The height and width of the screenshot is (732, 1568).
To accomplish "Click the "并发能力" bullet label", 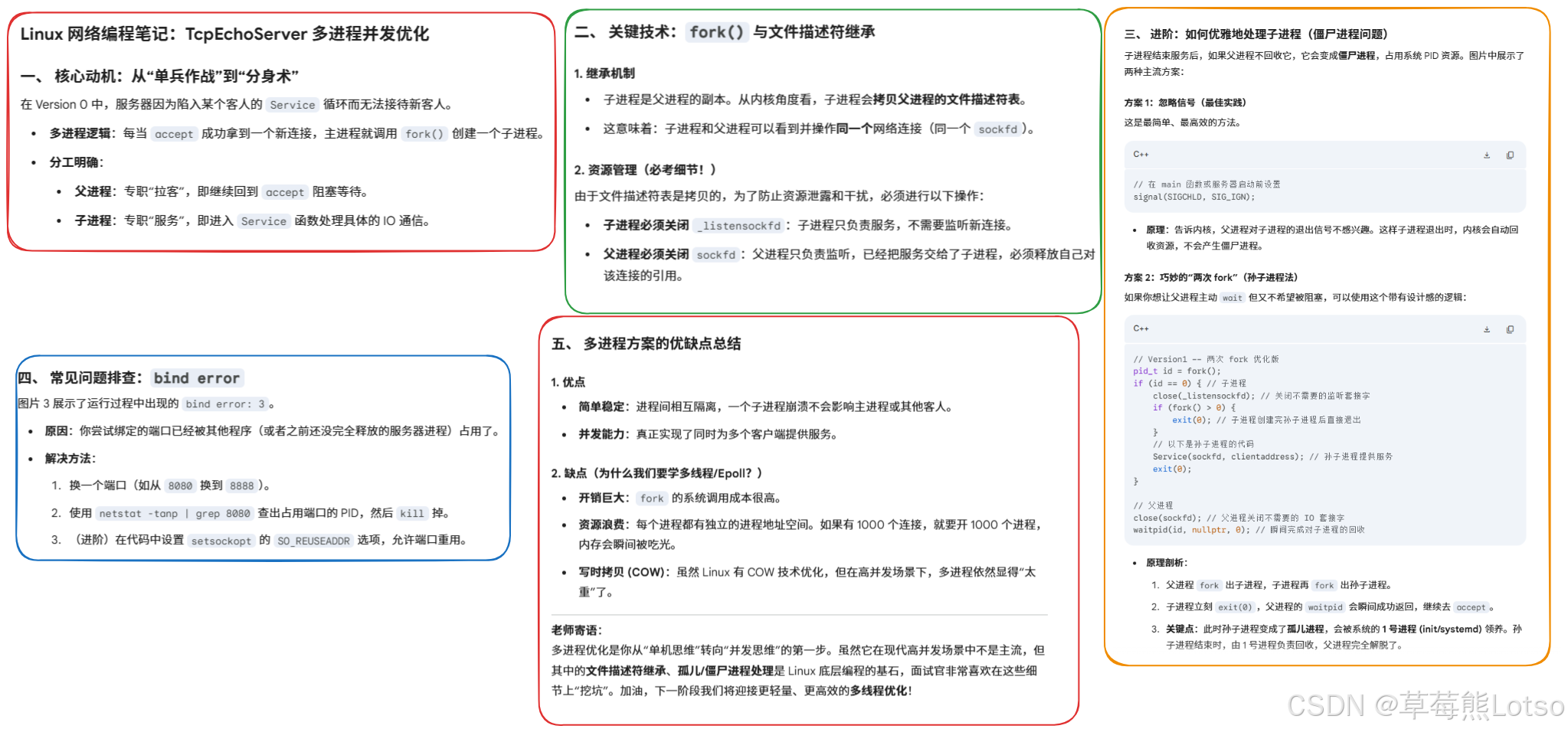I will [x=603, y=435].
